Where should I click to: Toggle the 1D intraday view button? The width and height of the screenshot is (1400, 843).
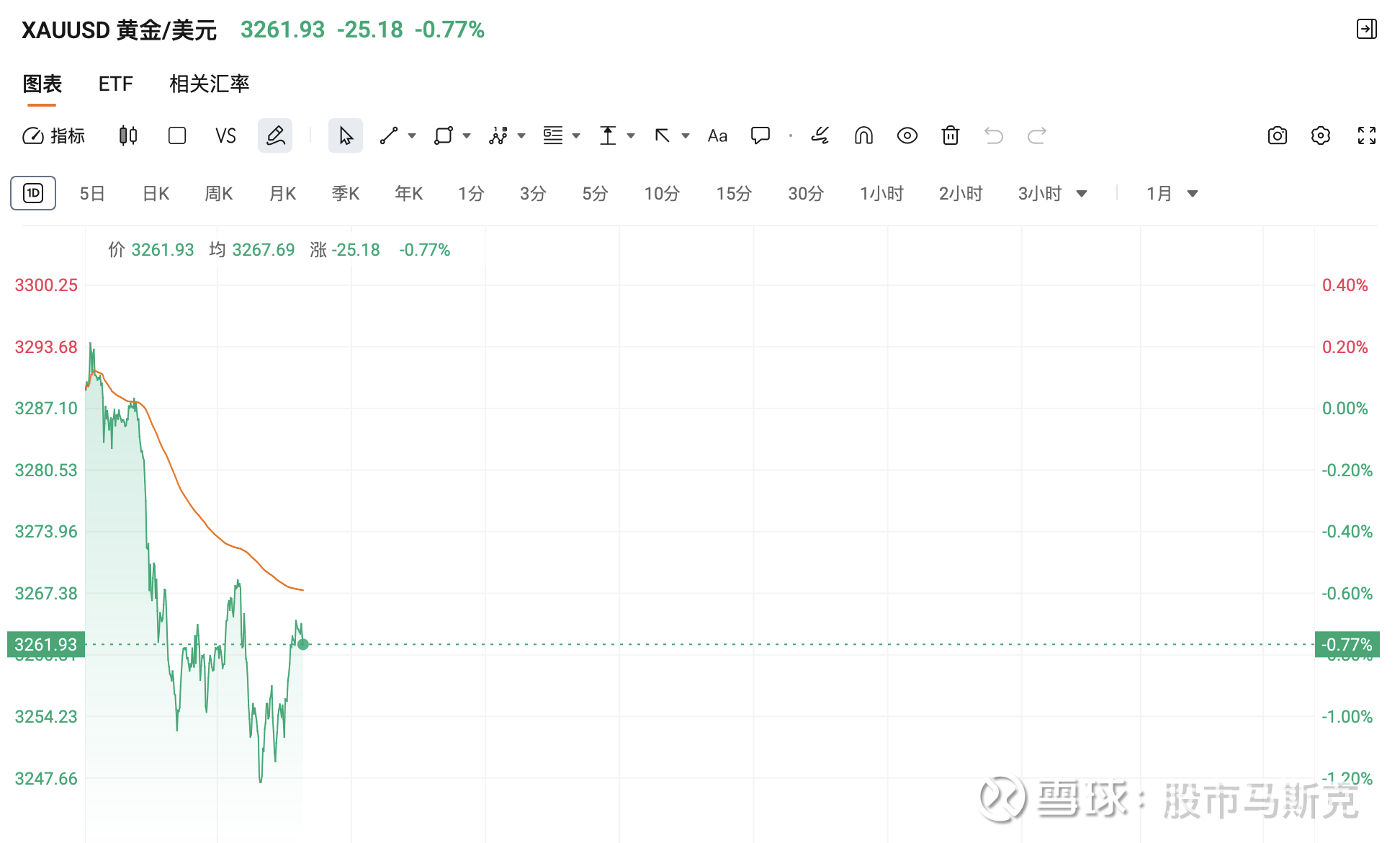(x=33, y=193)
